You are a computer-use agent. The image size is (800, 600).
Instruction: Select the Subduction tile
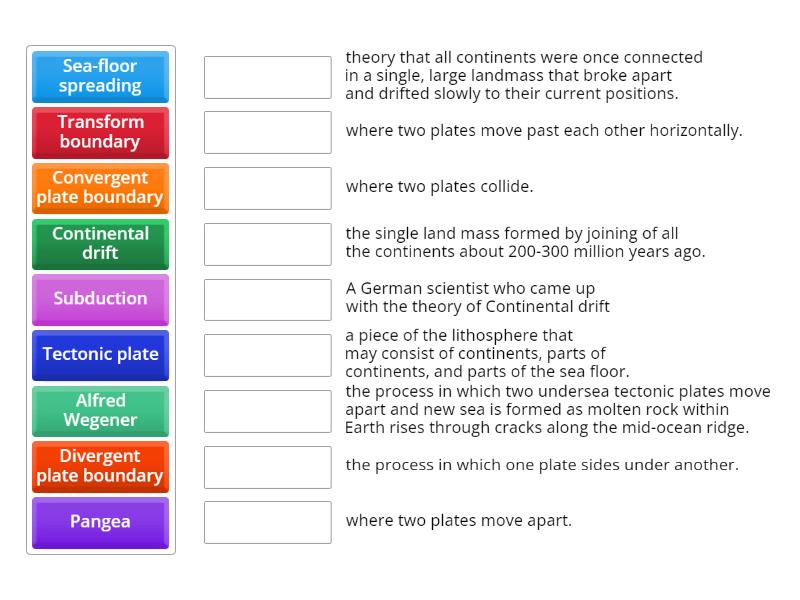click(x=100, y=299)
